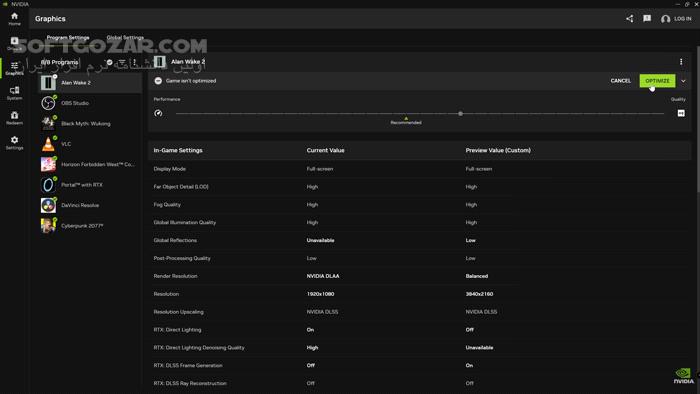Click the CANCEL button
Image resolution: width=700 pixels, height=394 pixels.
point(621,81)
